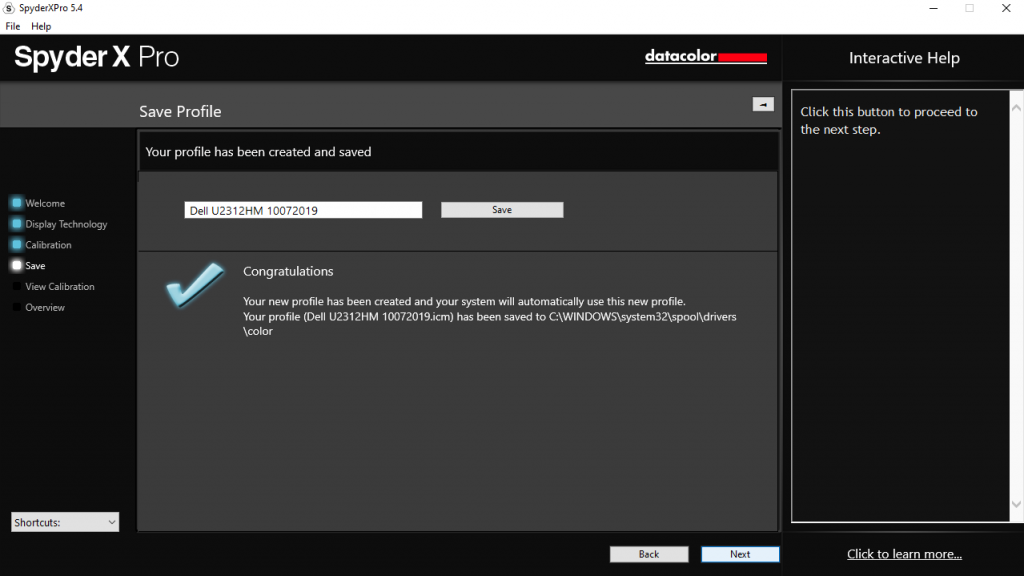1024x576 pixels.
Task: Collapse the Interactive Help panel button
Action: (763, 104)
